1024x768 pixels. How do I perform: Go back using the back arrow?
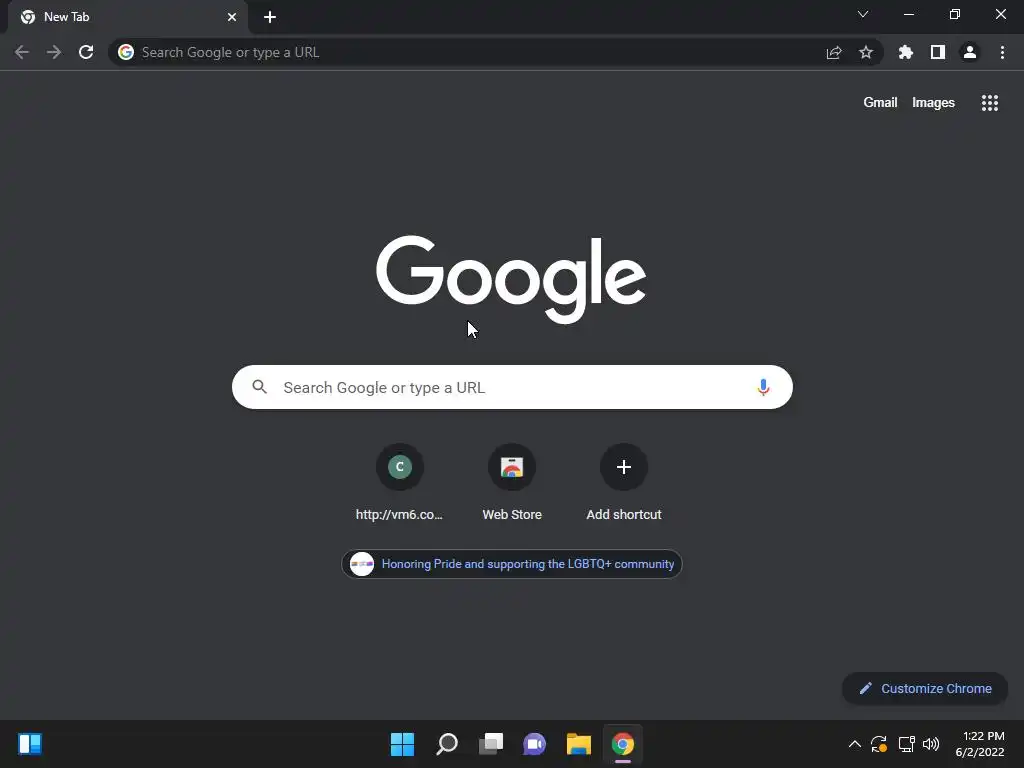(22, 52)
